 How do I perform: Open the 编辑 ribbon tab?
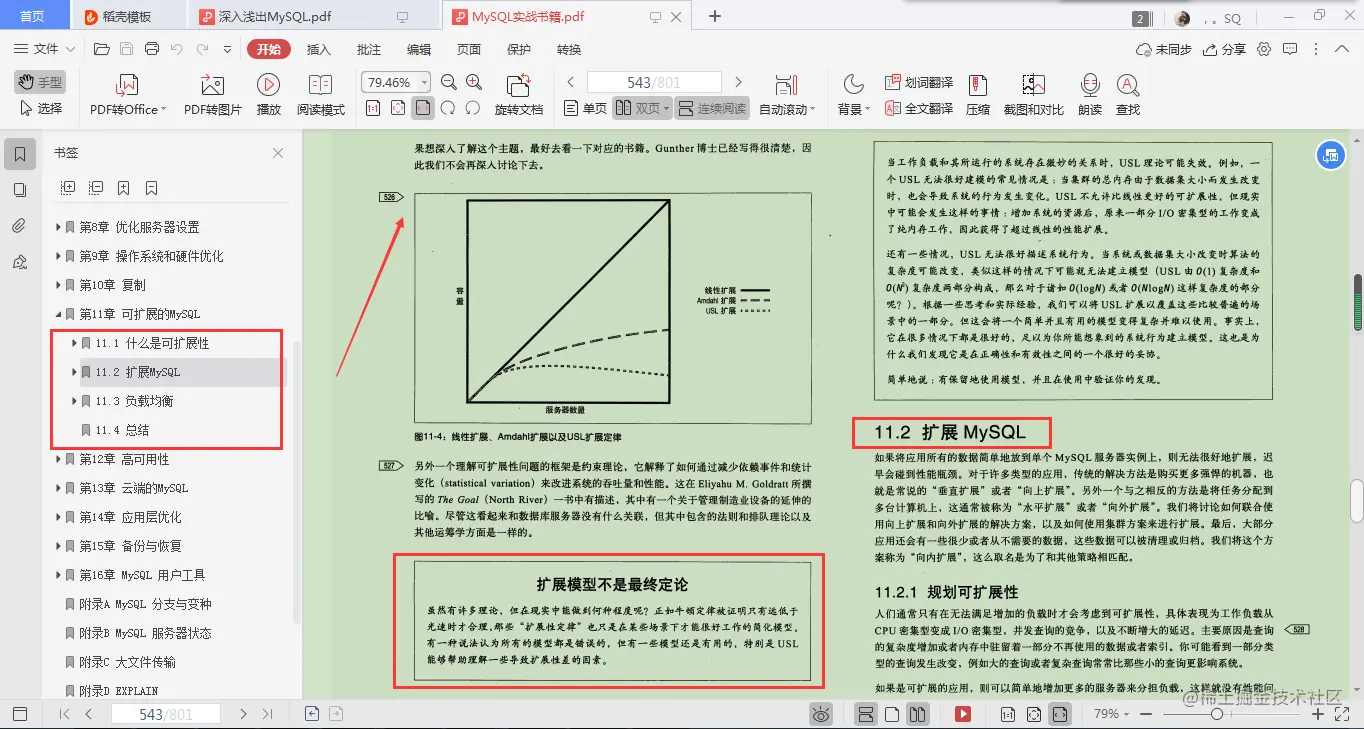click(418, 49)
